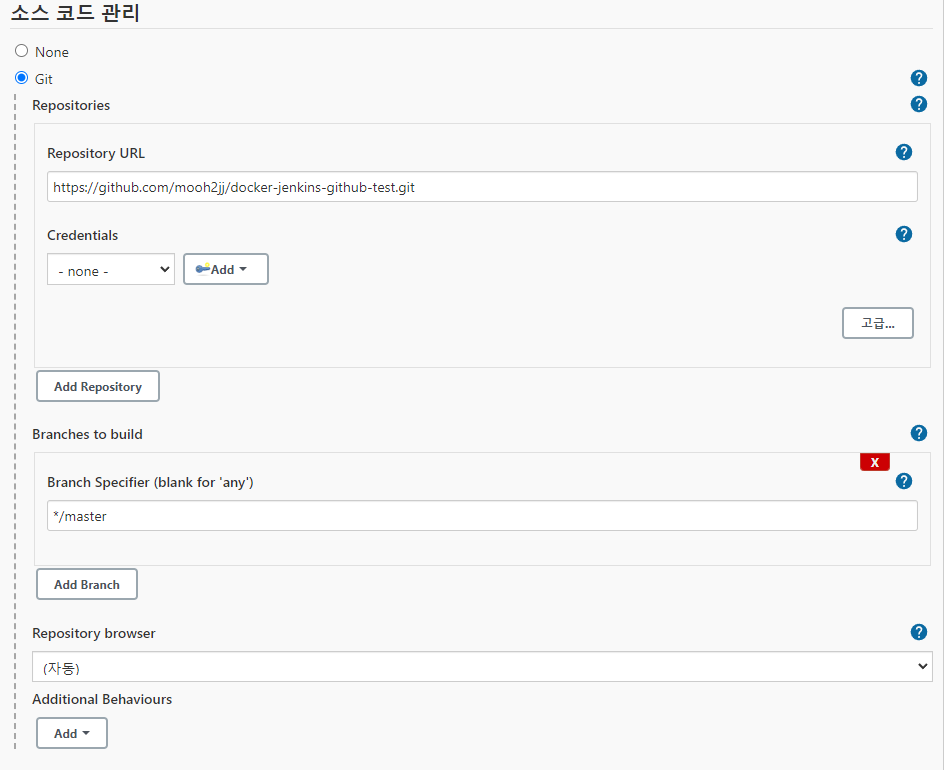Remove the branch specifier with the red X
Image resolution: width=945 pixels, height=770 pixels.
874,461
